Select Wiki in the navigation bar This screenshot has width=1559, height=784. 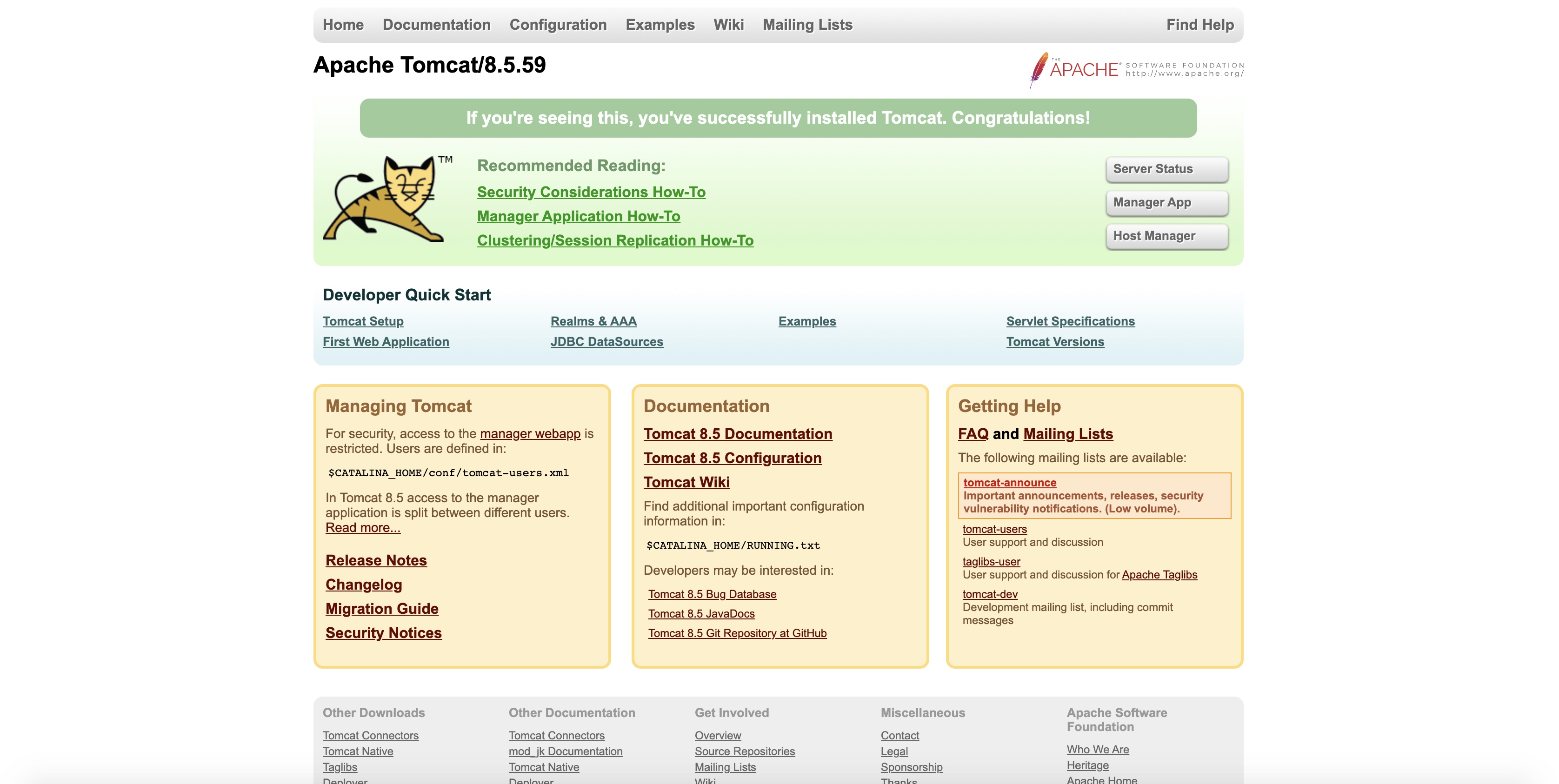coord(728,25)
